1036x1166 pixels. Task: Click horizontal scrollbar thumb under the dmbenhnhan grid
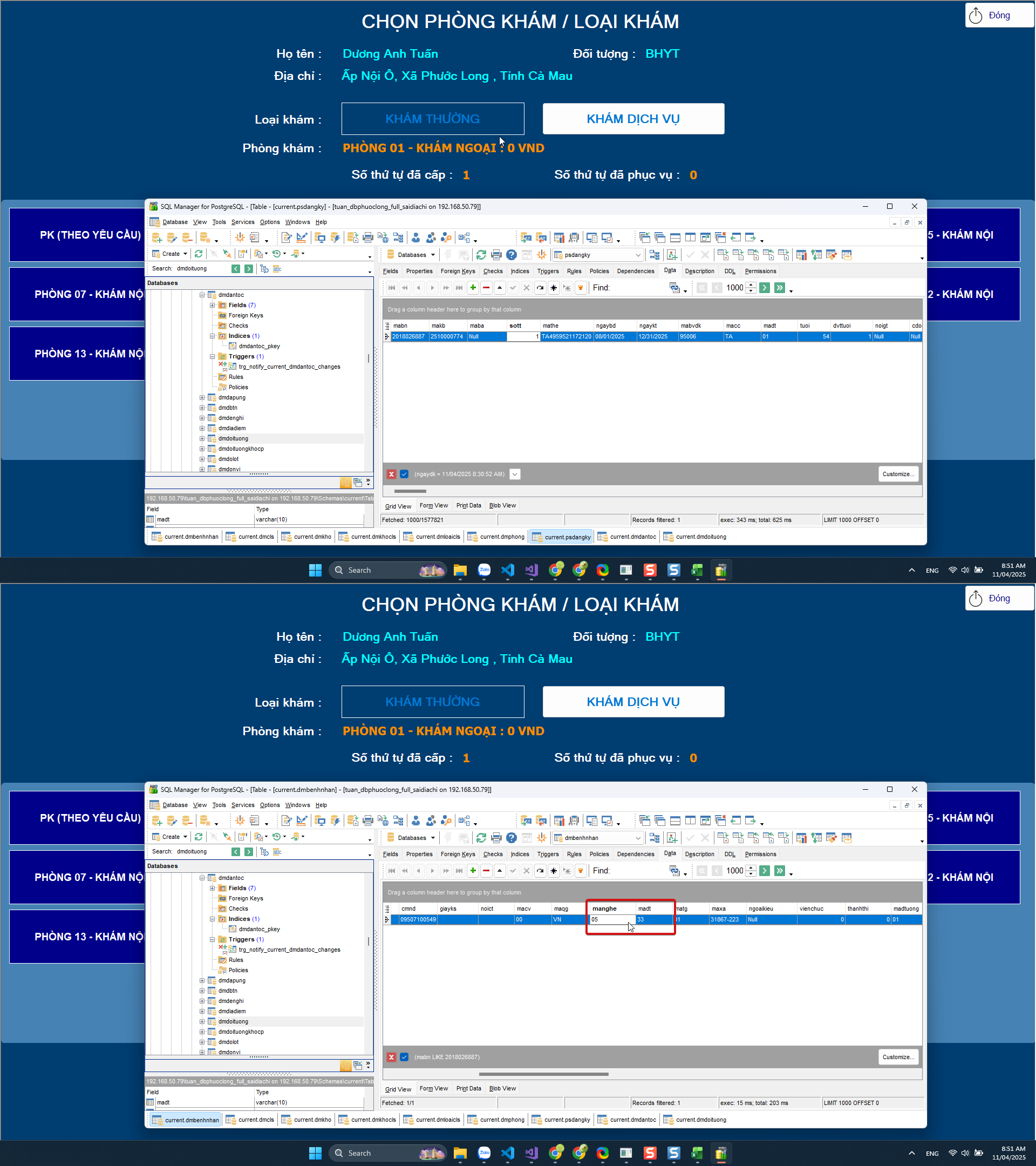(x=543, y=1074)
